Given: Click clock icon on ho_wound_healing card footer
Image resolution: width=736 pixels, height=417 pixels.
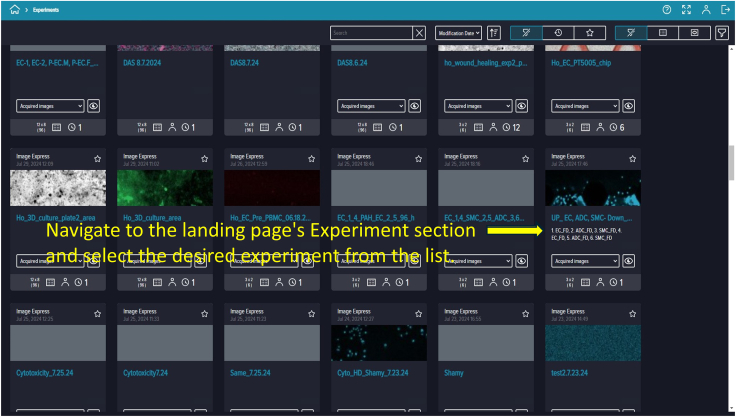Looking at the screenshot, I should pyautogui.click(x=506, y=127).
